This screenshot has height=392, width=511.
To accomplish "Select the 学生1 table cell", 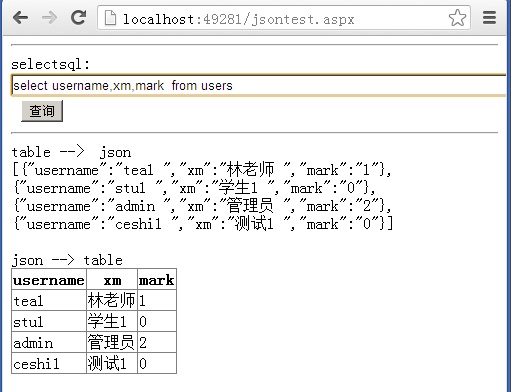I will click(112, 321).
